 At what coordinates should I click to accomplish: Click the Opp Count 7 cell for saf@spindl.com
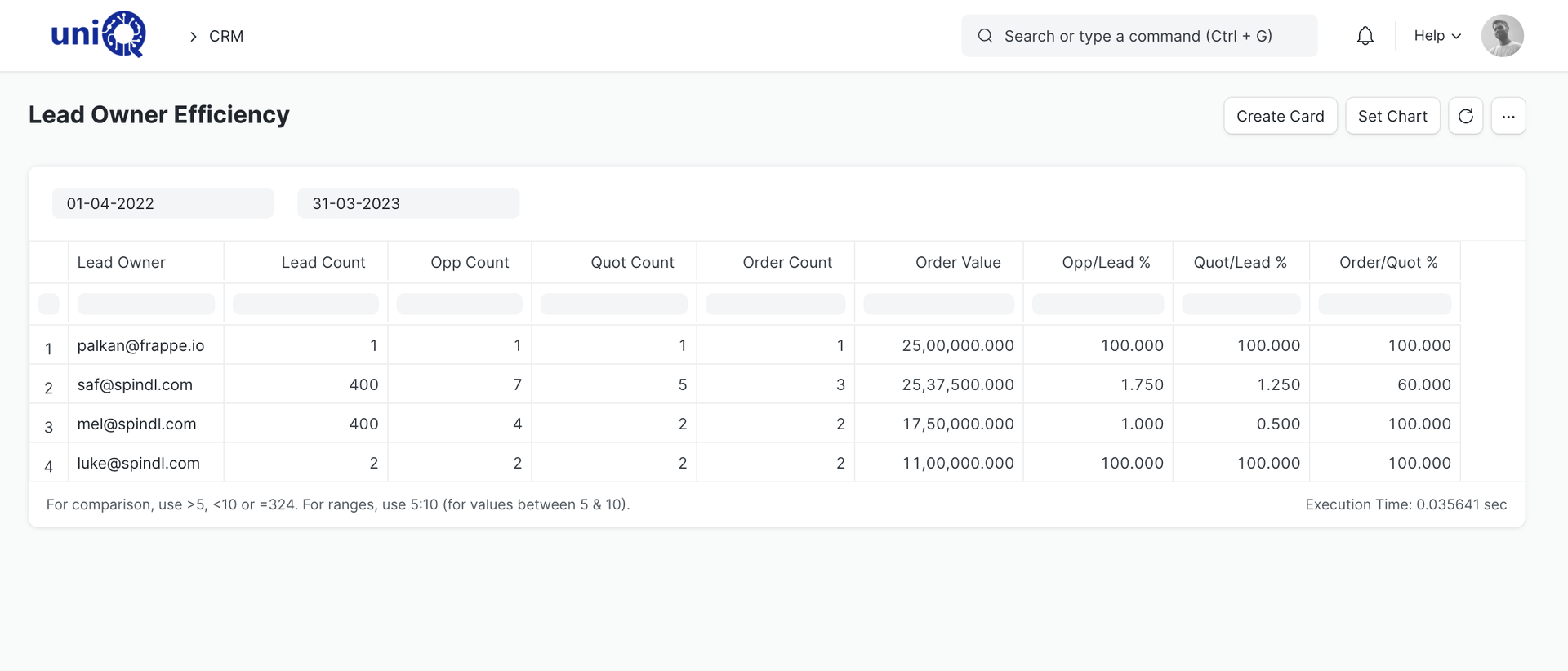460,384
